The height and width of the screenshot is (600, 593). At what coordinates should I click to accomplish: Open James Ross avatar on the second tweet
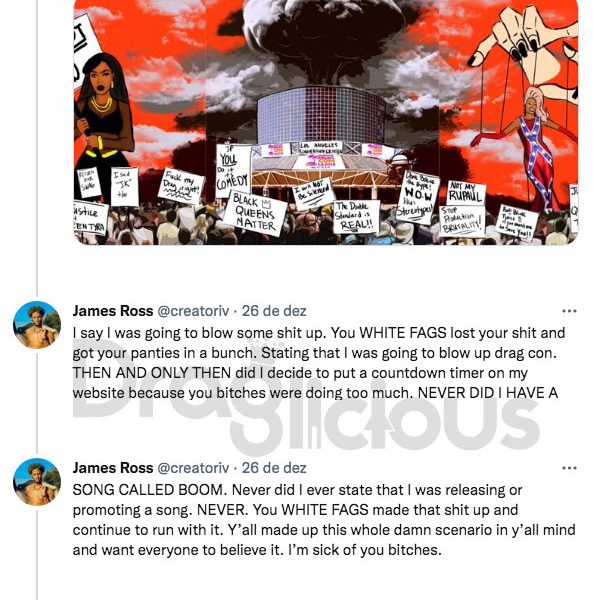pos(37,482)
